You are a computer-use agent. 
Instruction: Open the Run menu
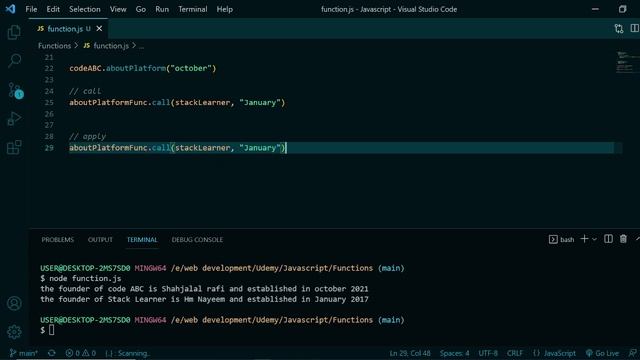[x=162, y=9]
